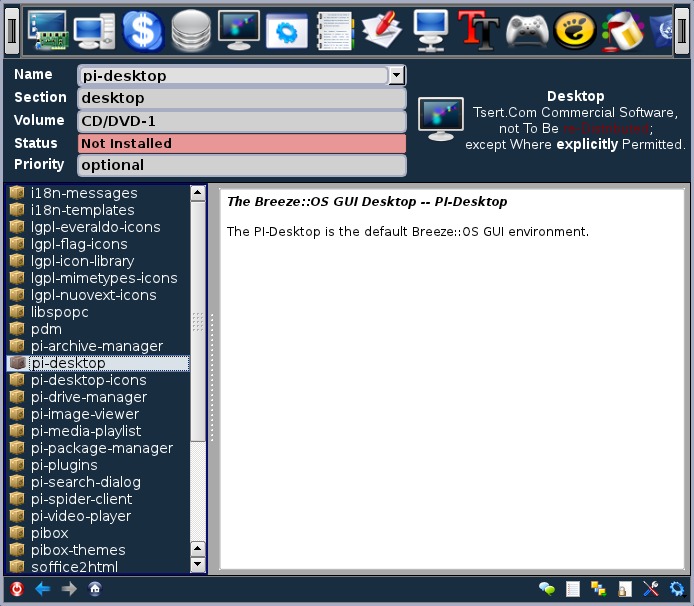Click the Not Installed status field
Image resolution: width=694 pixels, height=606 pixels.
tap(242, 143)
